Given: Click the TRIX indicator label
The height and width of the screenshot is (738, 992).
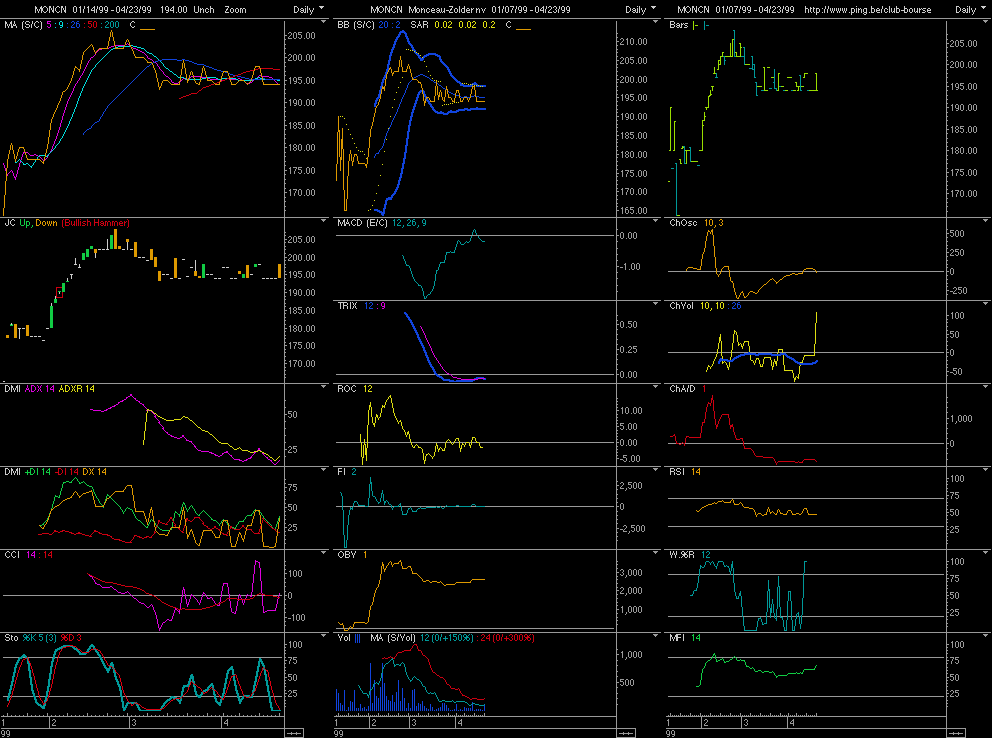Looking at the screenshot, I should point(347,306).
